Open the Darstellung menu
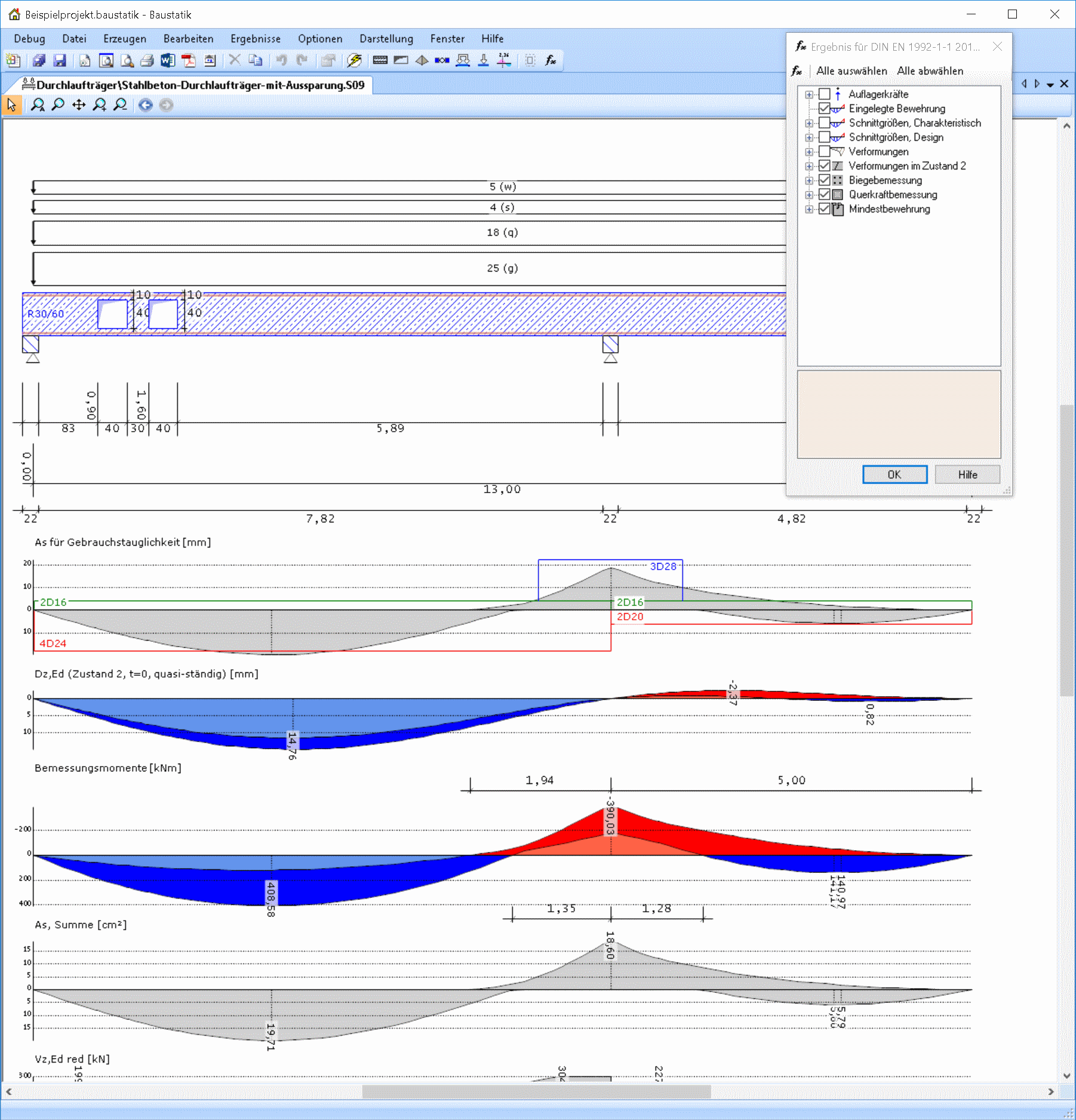This screenshot has height=1120, width=1076. point(386,38)
